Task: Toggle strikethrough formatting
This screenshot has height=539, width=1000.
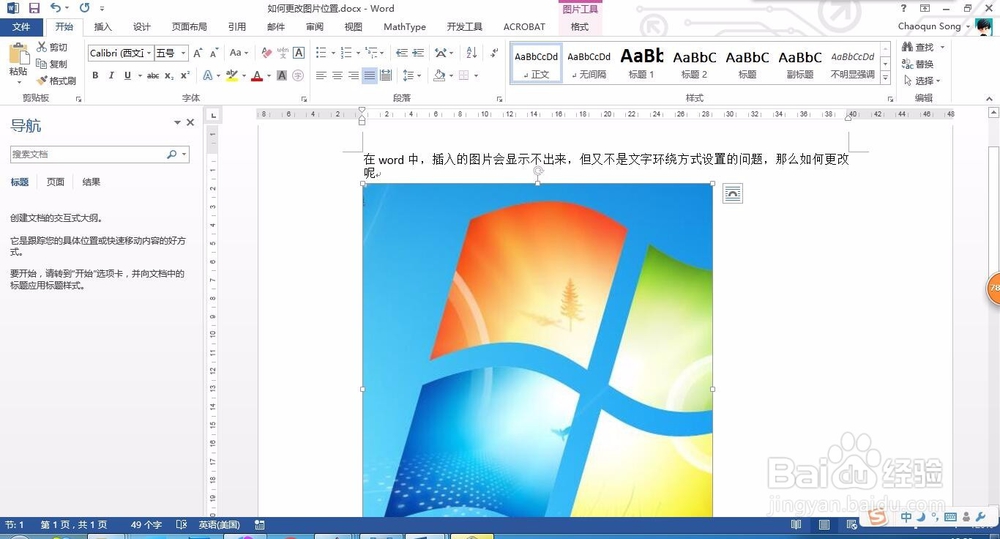Action: point(153,75)
